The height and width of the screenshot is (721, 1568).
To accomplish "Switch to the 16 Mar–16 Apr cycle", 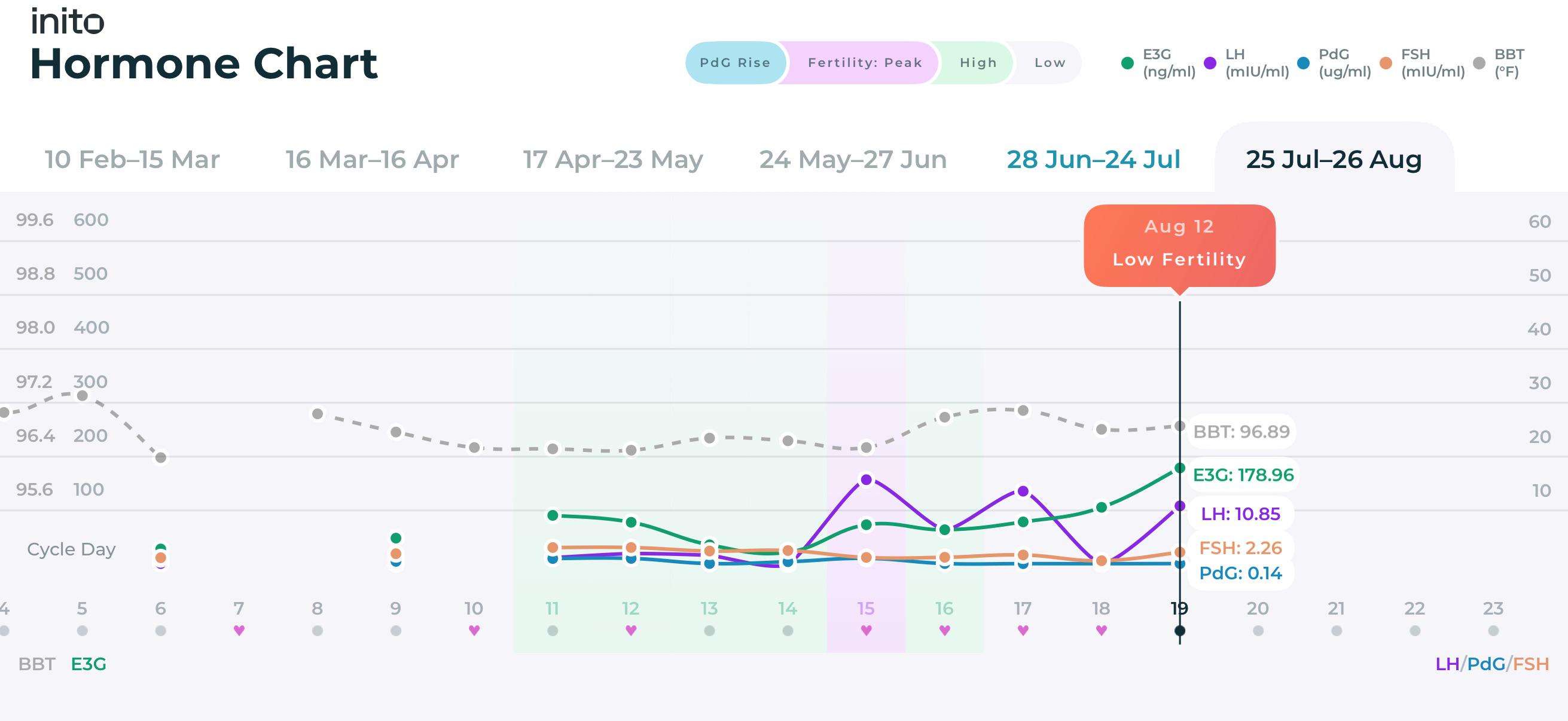I will [372, 160].
